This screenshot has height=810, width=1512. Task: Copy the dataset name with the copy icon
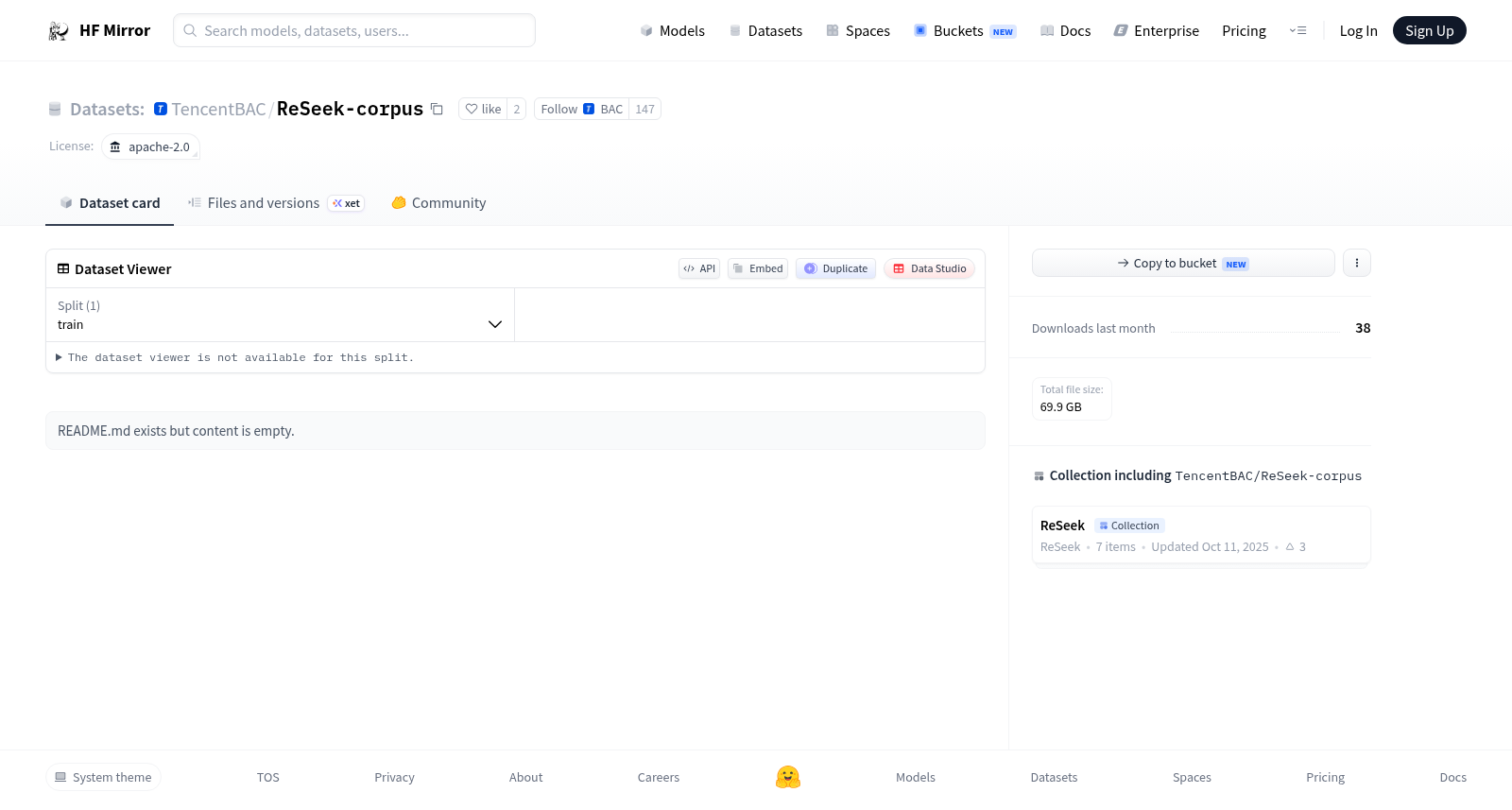tap(437, 109)
